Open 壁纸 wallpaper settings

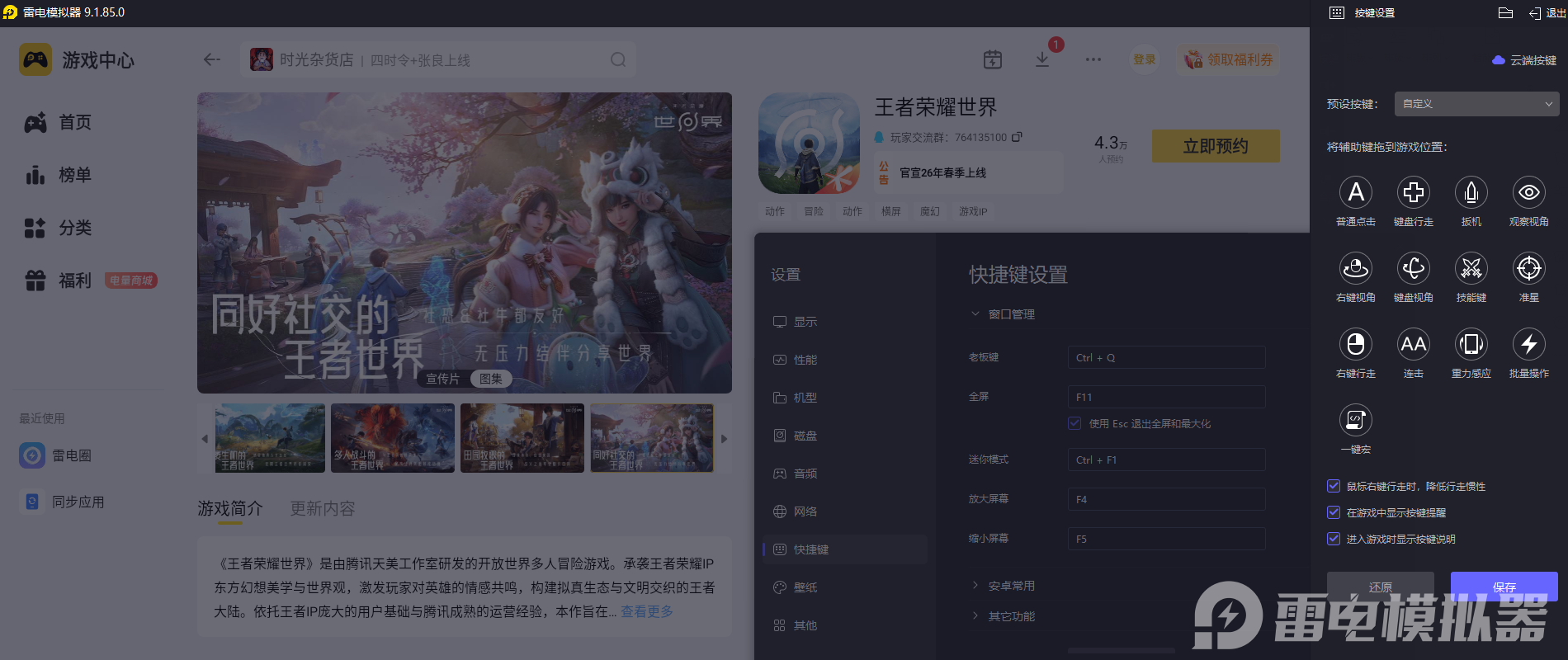coord(845,587)
